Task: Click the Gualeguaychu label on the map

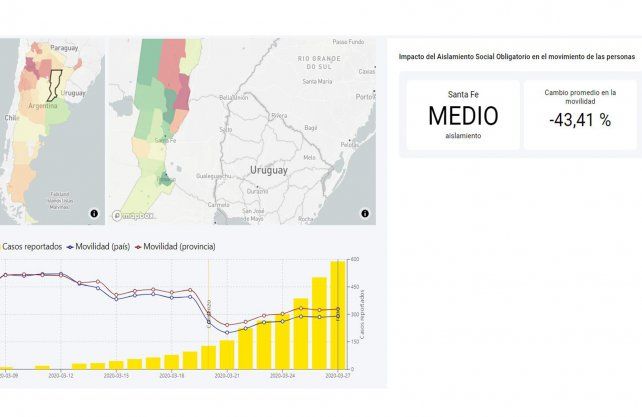Action: tap(213, 176)
